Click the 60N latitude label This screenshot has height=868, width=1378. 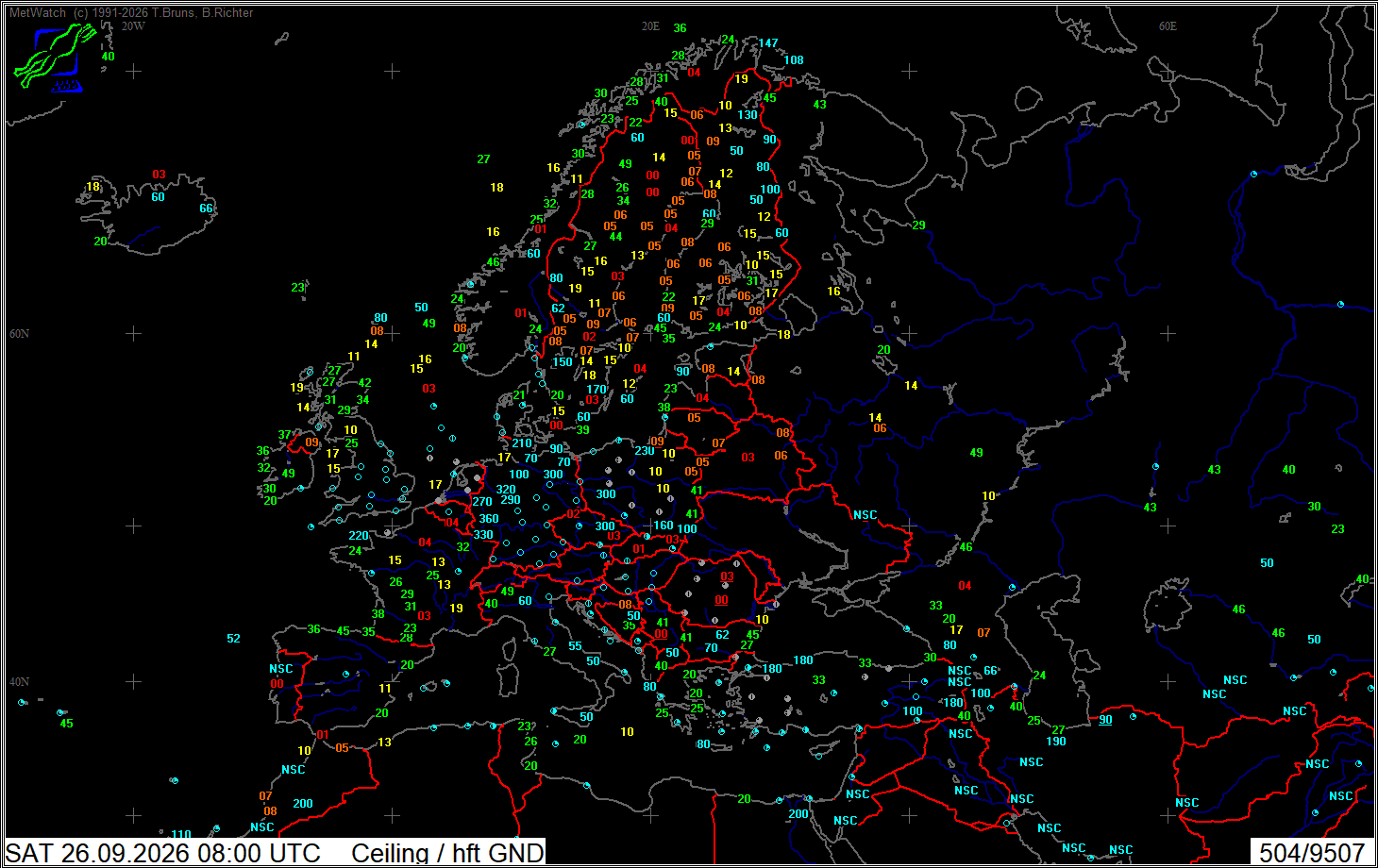point(19,334)
